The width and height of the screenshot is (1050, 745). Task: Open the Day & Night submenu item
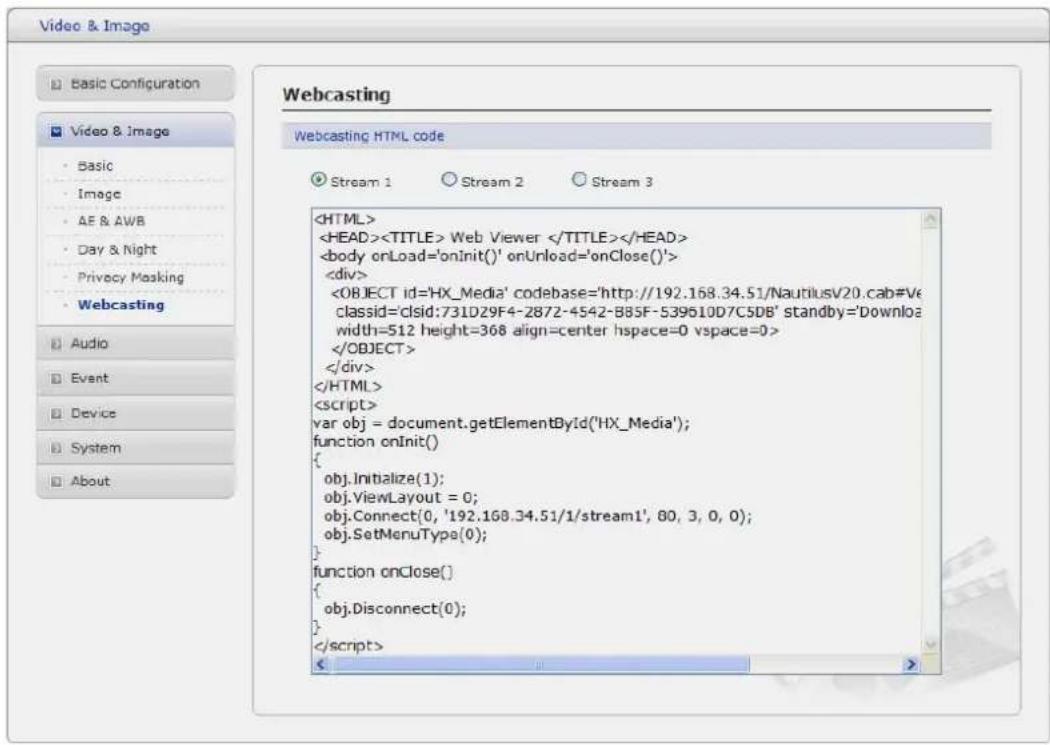pyautogui.click(x=117, y=250)
